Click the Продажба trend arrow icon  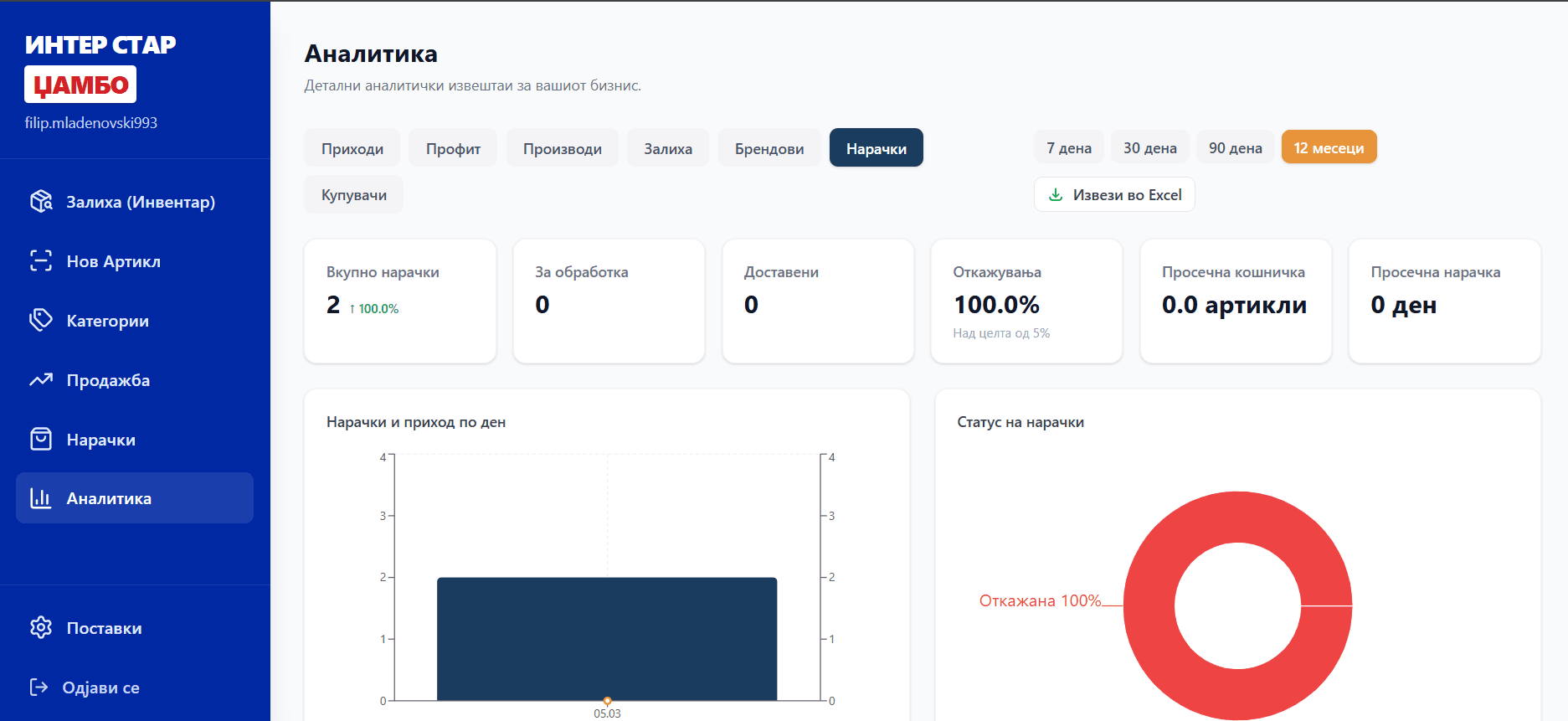[41, 379]
